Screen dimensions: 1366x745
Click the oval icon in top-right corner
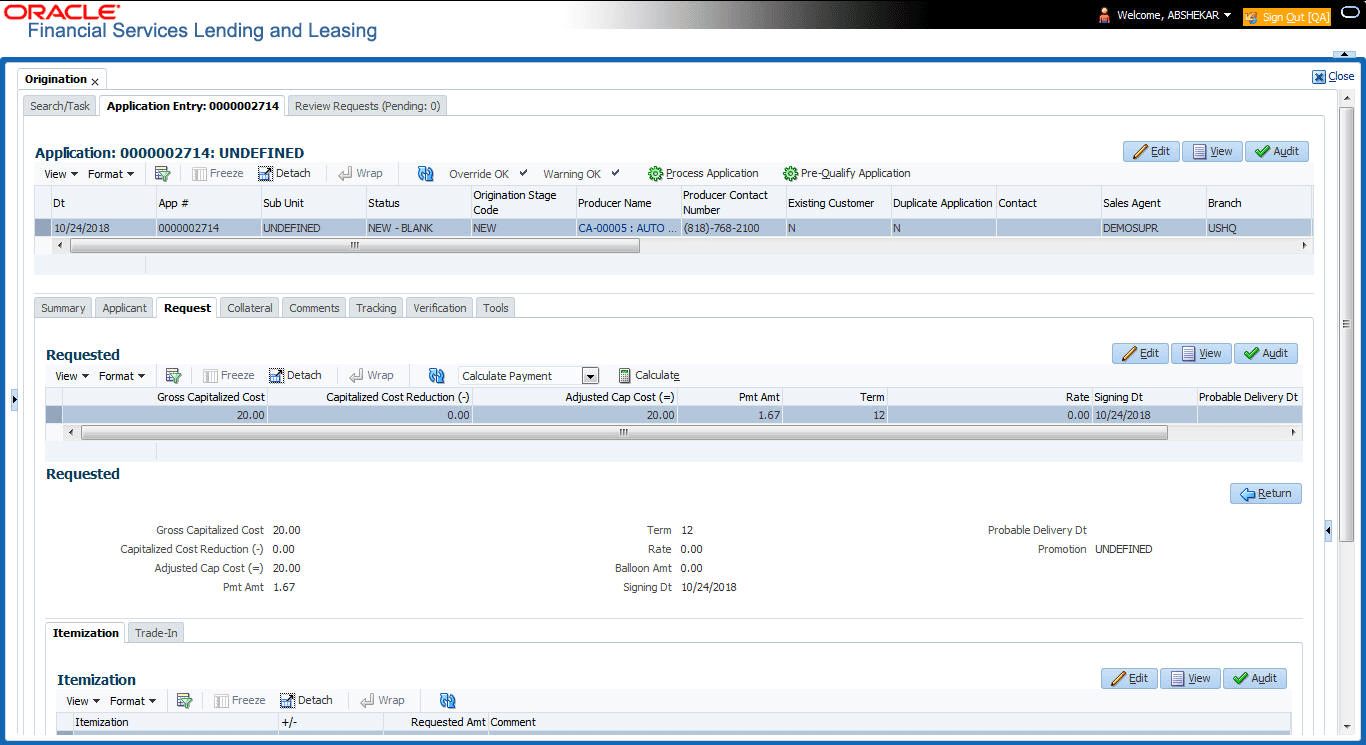coord(1350,14)
